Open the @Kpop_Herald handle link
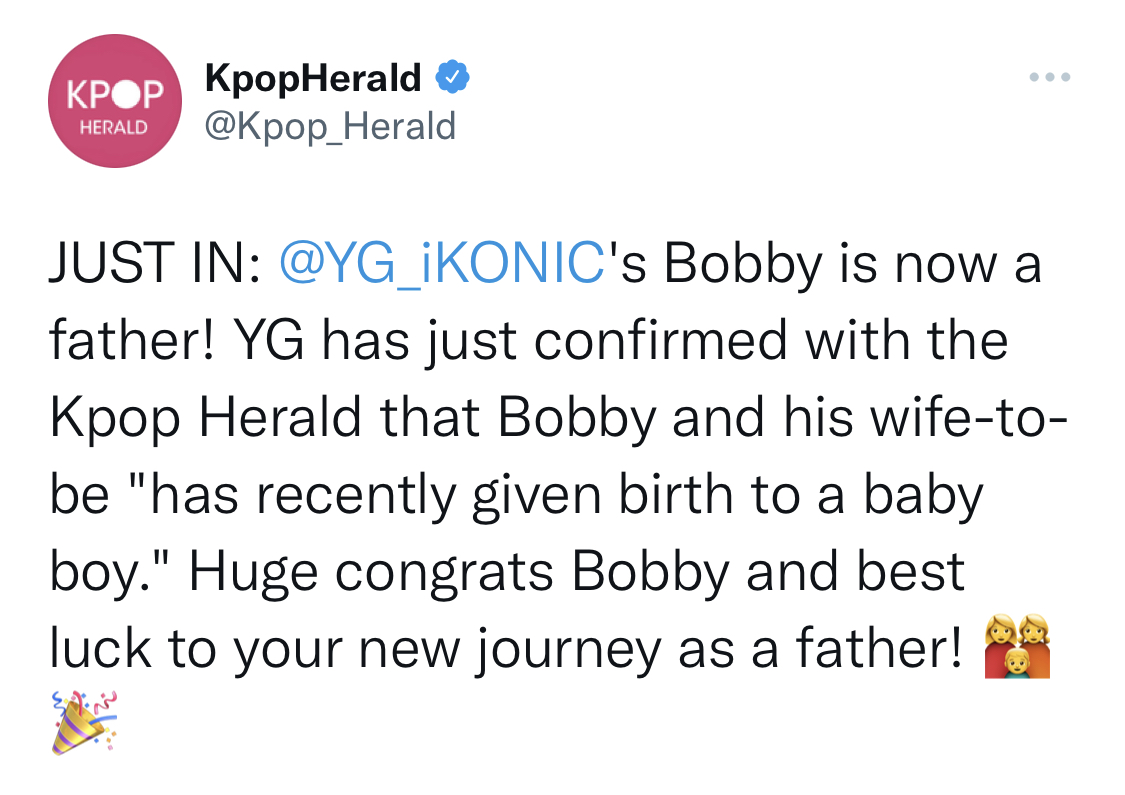Screen dimensions: 1125x795 [x=330, y=126]
